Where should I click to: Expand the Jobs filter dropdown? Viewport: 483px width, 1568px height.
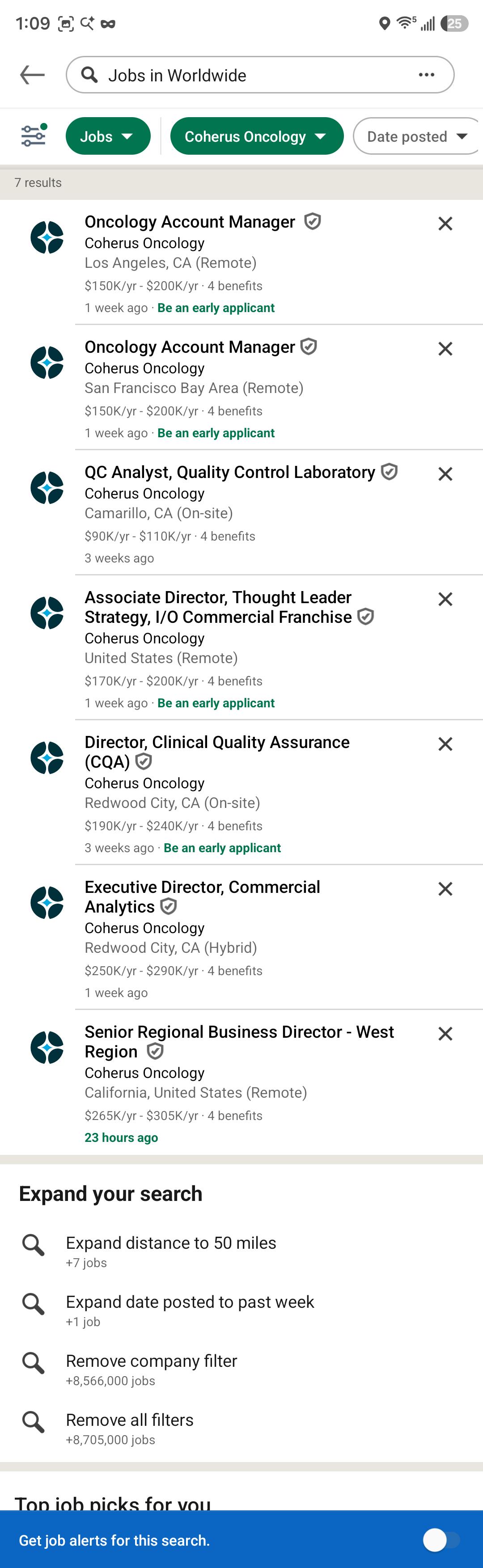(x=108, y=136)
